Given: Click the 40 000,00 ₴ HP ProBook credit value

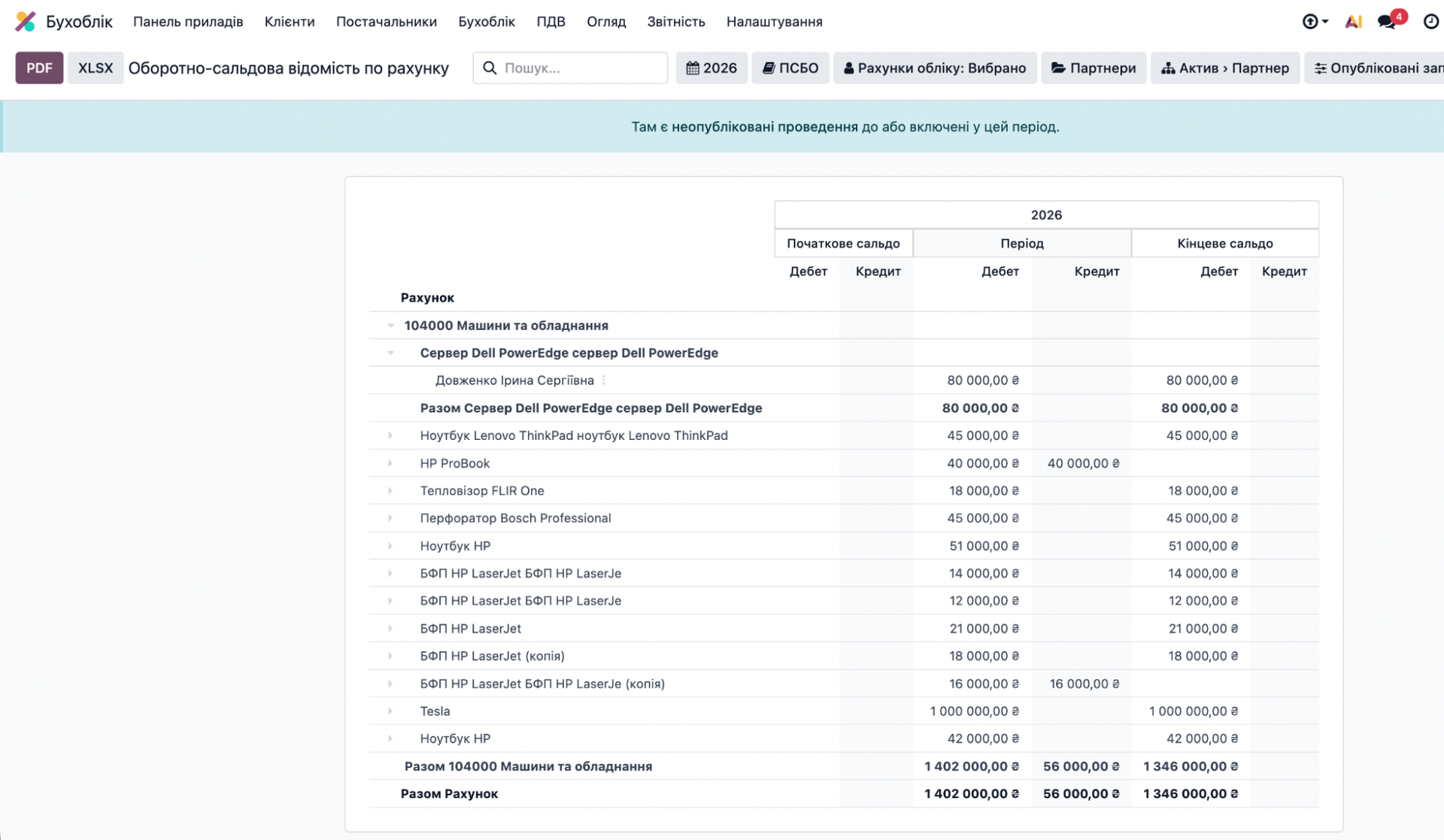Looking at the screenshot, I should tap(1083, 463).
